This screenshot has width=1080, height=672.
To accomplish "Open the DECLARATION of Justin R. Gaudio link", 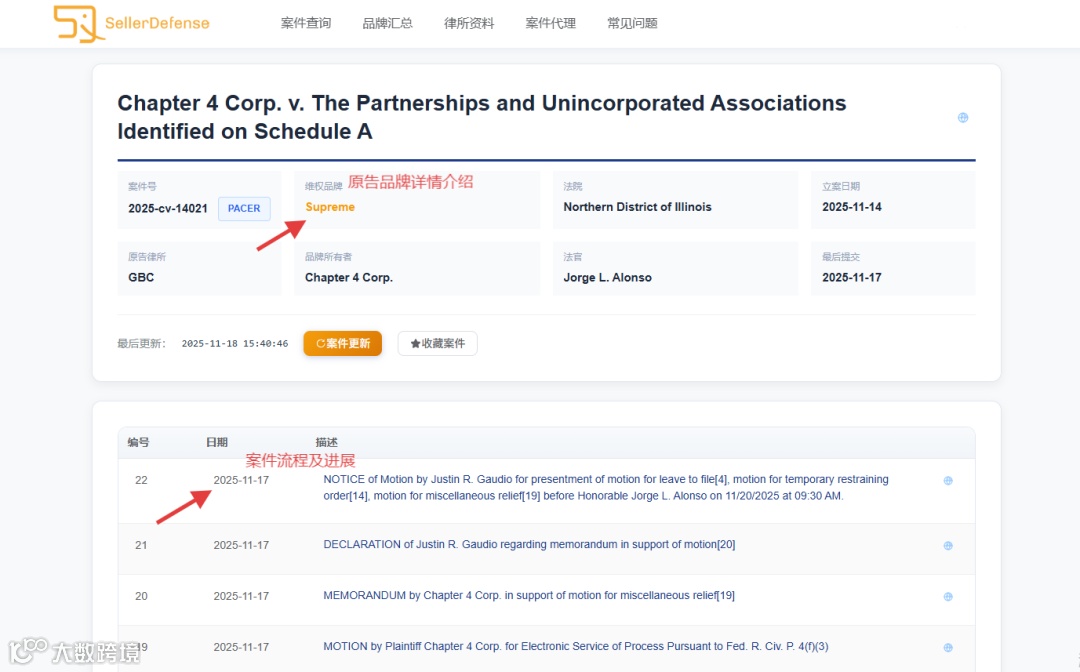I will [x=529, y=545].
